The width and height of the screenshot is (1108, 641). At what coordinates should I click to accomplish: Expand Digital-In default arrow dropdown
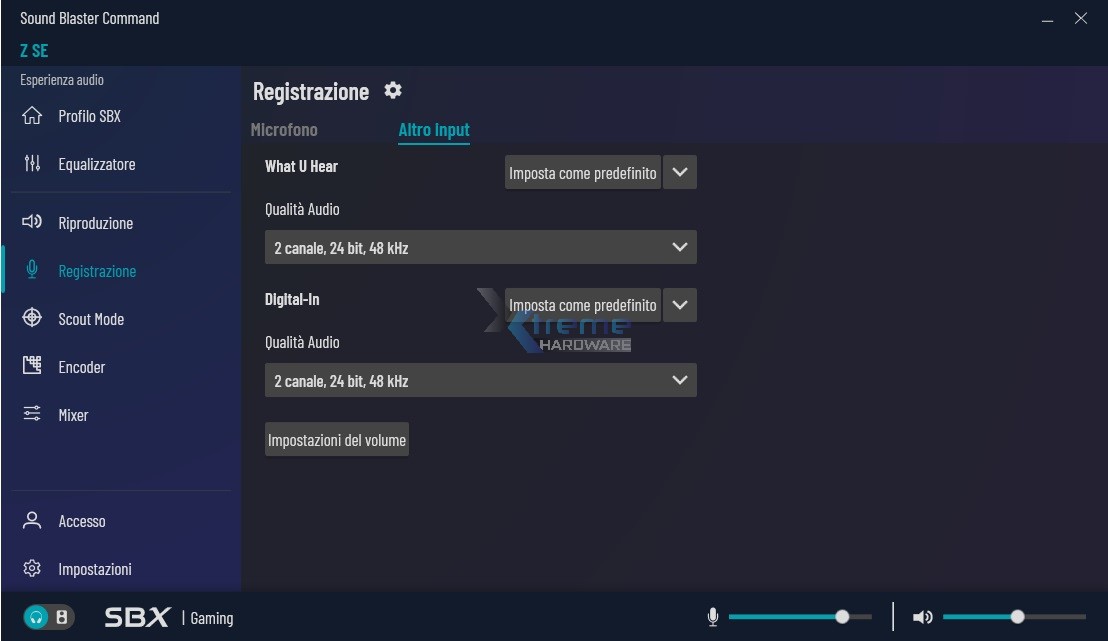coord(680,305)
